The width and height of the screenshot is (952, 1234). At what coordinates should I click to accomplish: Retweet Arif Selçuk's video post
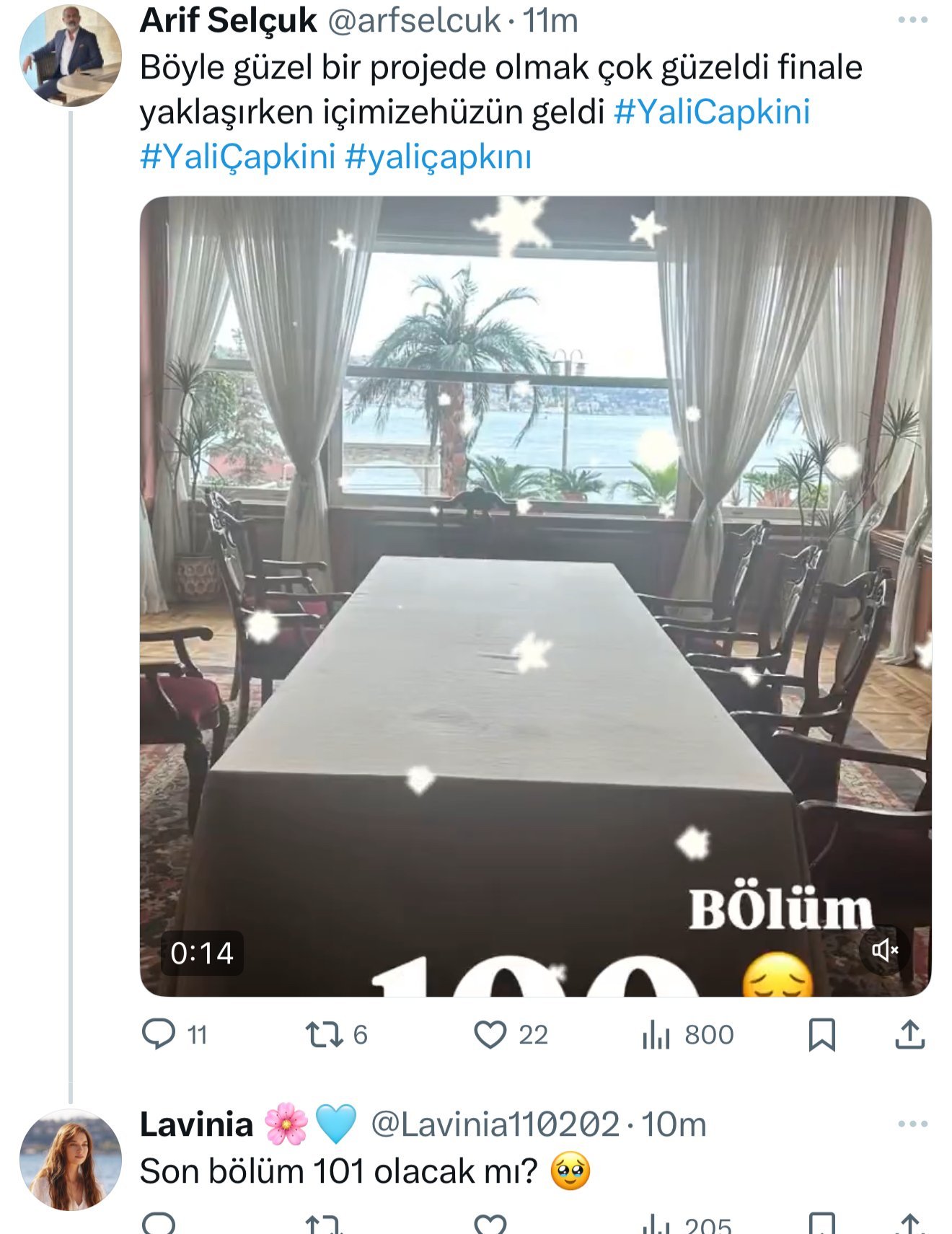click(324, 1034)
